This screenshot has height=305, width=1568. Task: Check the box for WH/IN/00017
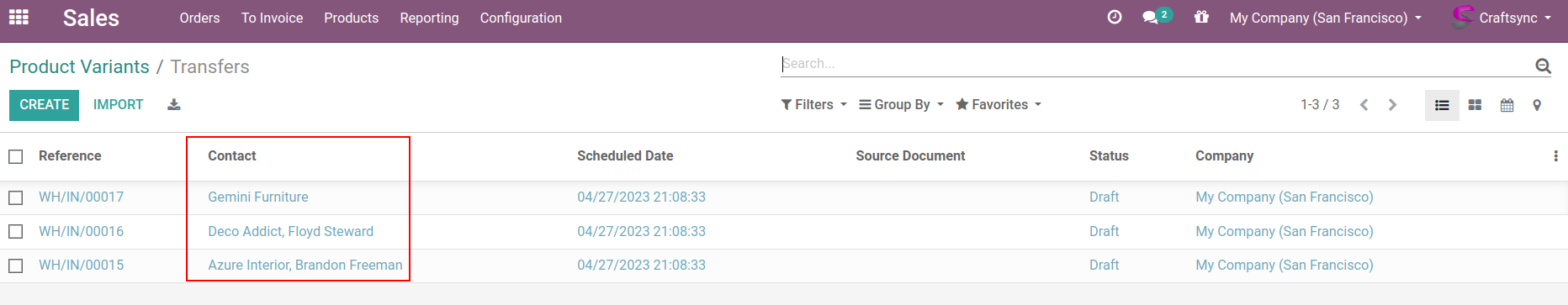coord(16,197)
